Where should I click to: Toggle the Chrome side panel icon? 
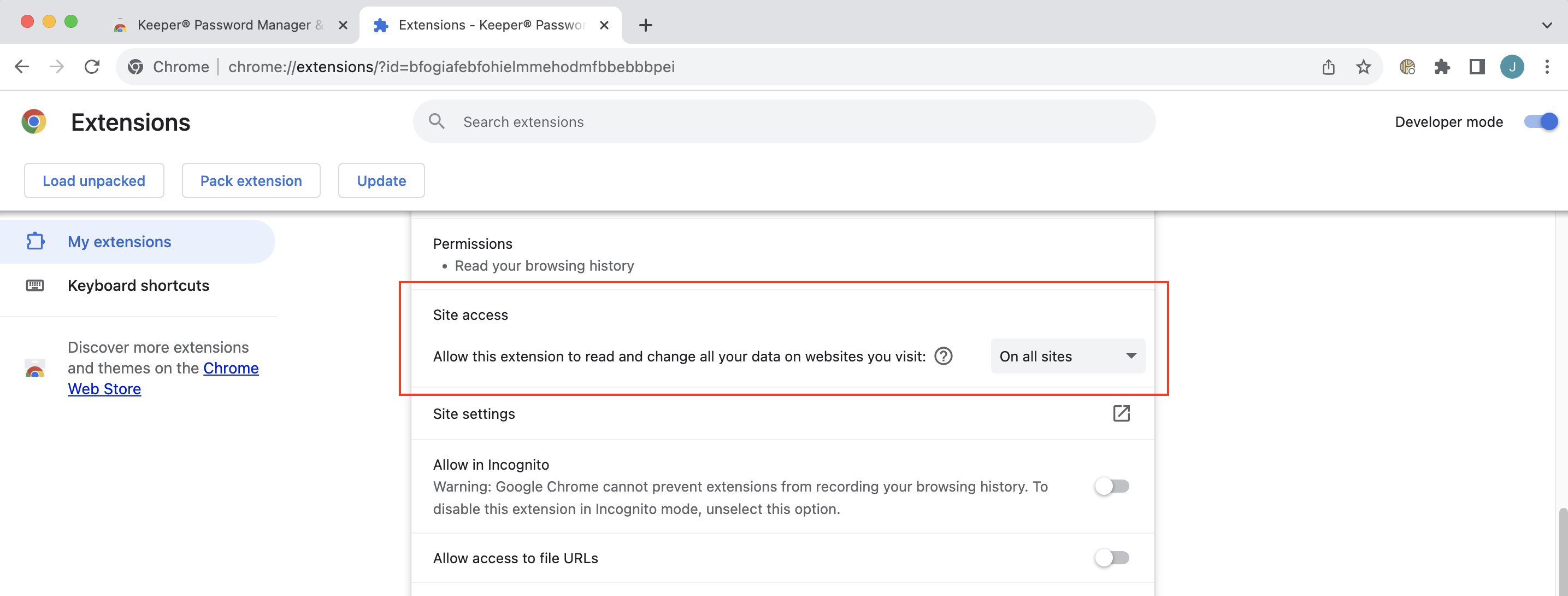click(1477, 66)
